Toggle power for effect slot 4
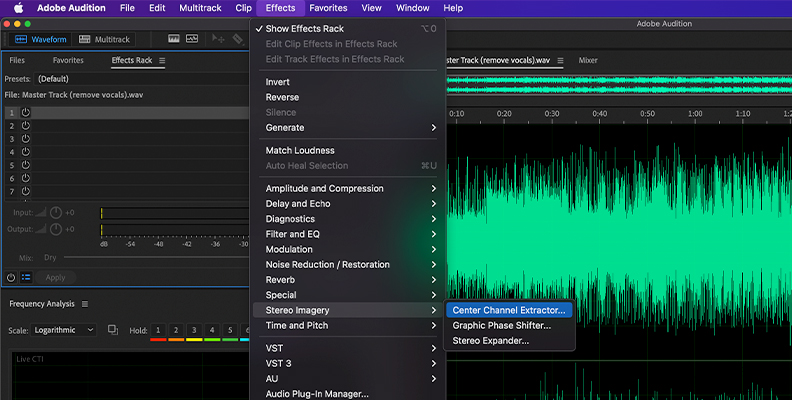Image resolution: width=792 pixels, height=400 pixels. (x=25, y=152)
